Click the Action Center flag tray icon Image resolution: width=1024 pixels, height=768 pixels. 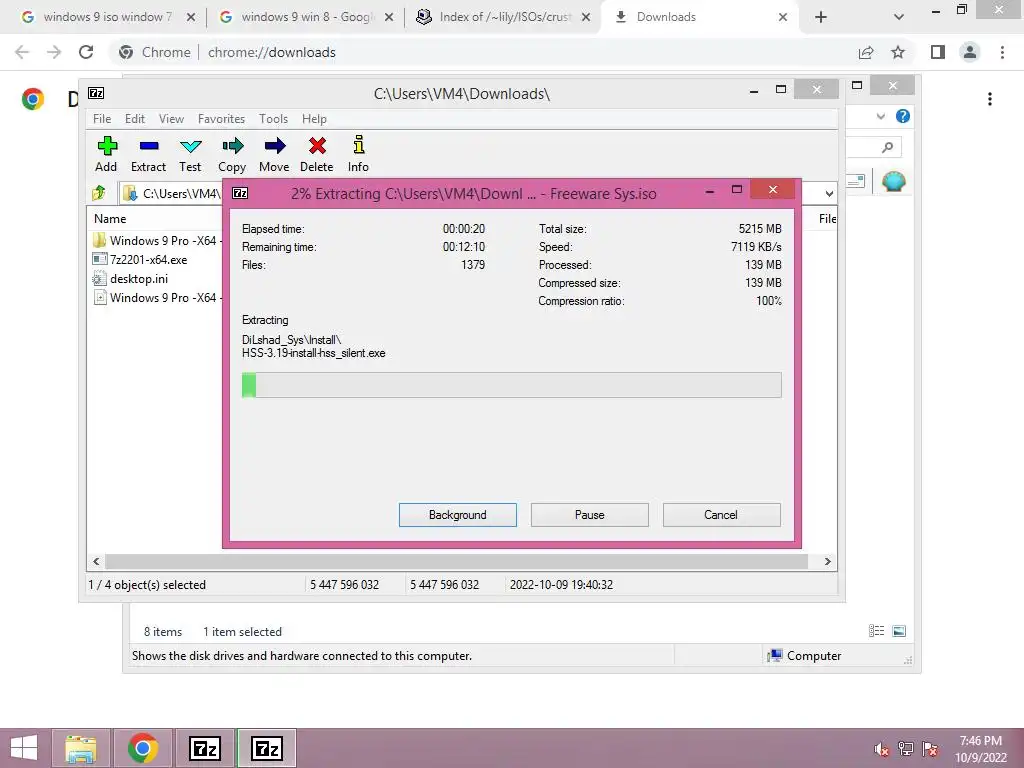point(930,749)
